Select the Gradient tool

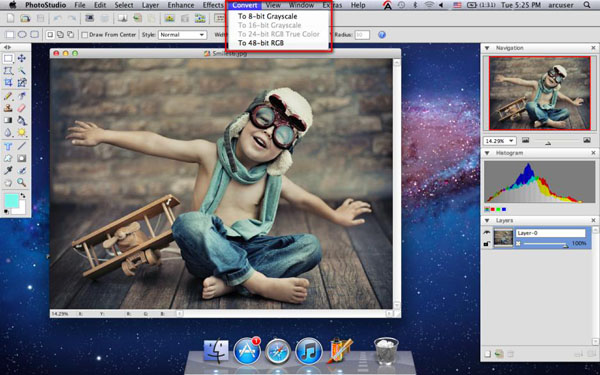[x=8, y=120]
